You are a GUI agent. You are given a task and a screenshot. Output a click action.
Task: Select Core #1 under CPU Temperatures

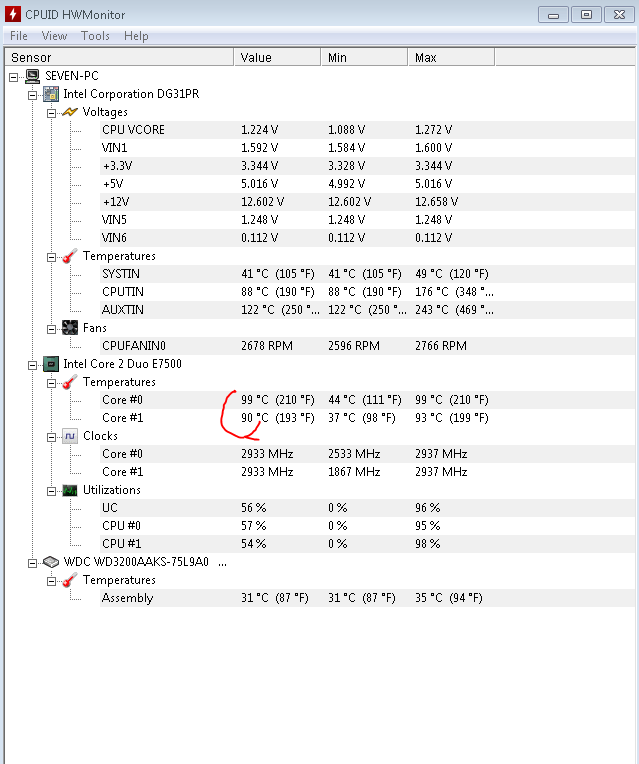(x=368, y=419)
